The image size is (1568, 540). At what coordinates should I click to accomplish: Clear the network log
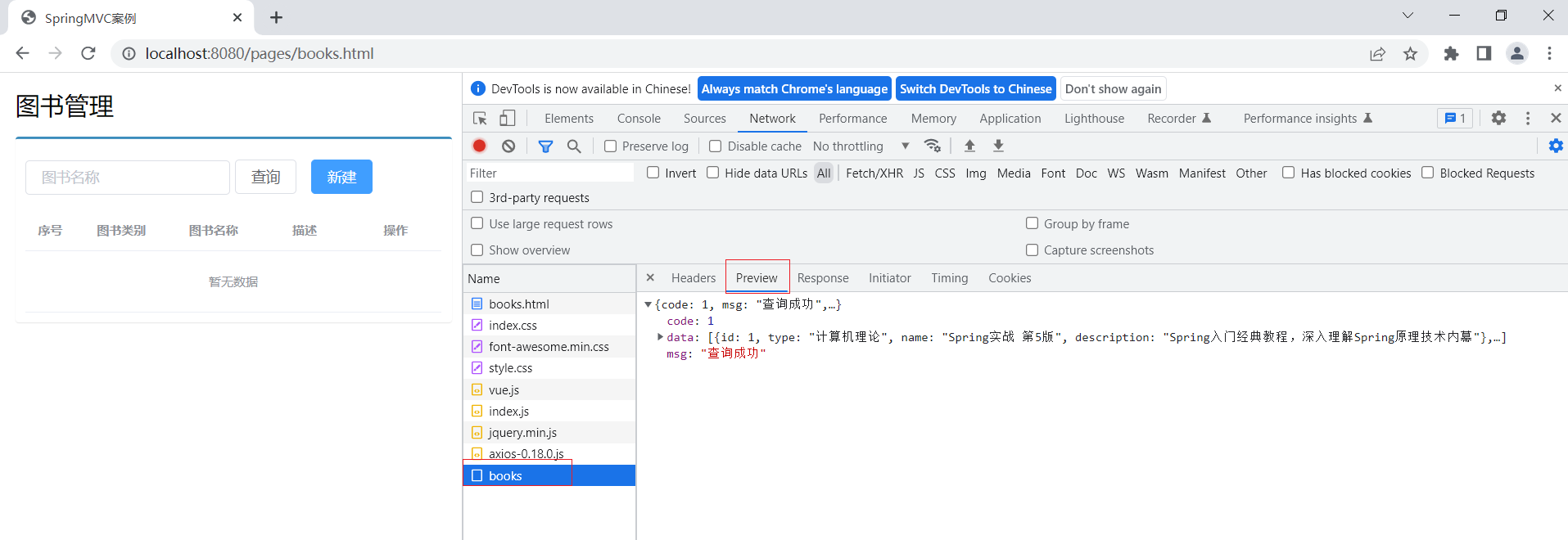(508, 146)
